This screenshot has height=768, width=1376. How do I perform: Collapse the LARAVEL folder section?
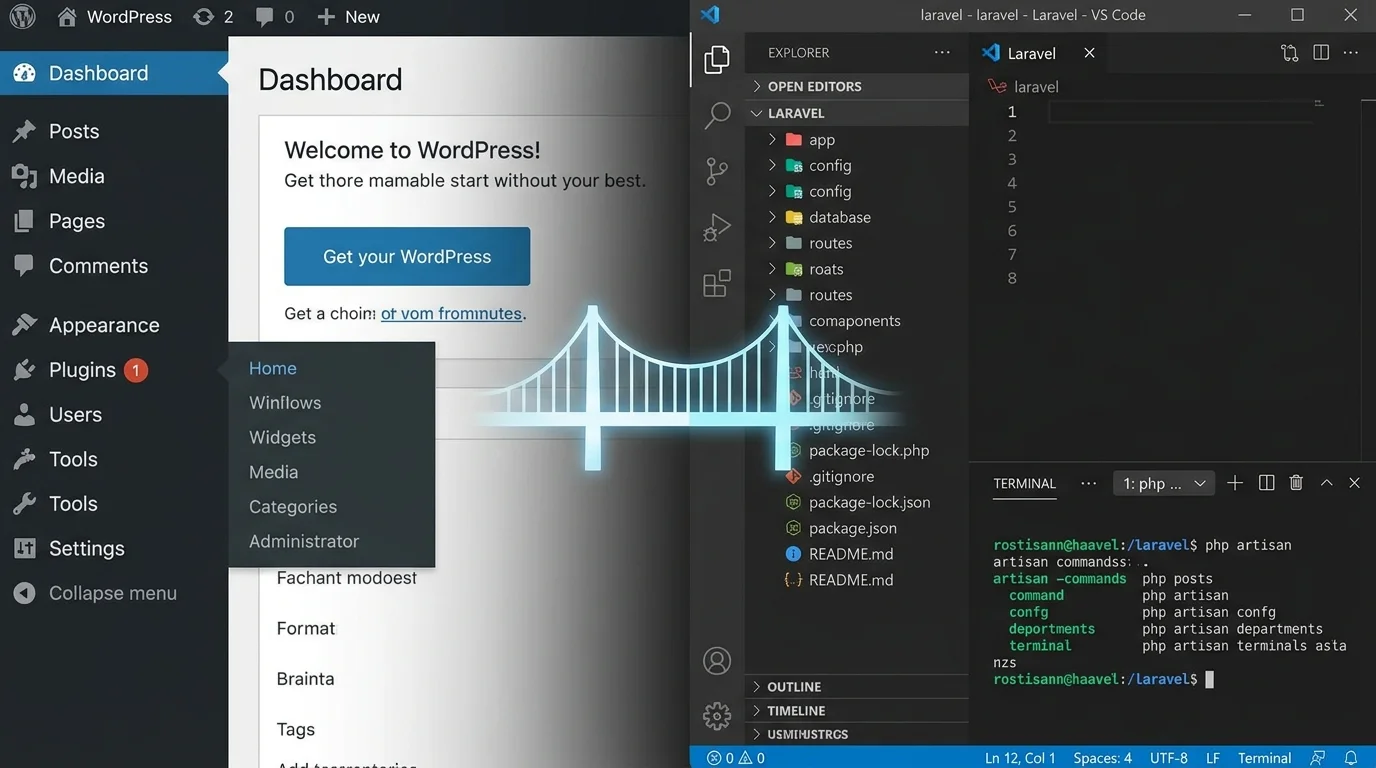pyautogui.click(x=858, y=113)
